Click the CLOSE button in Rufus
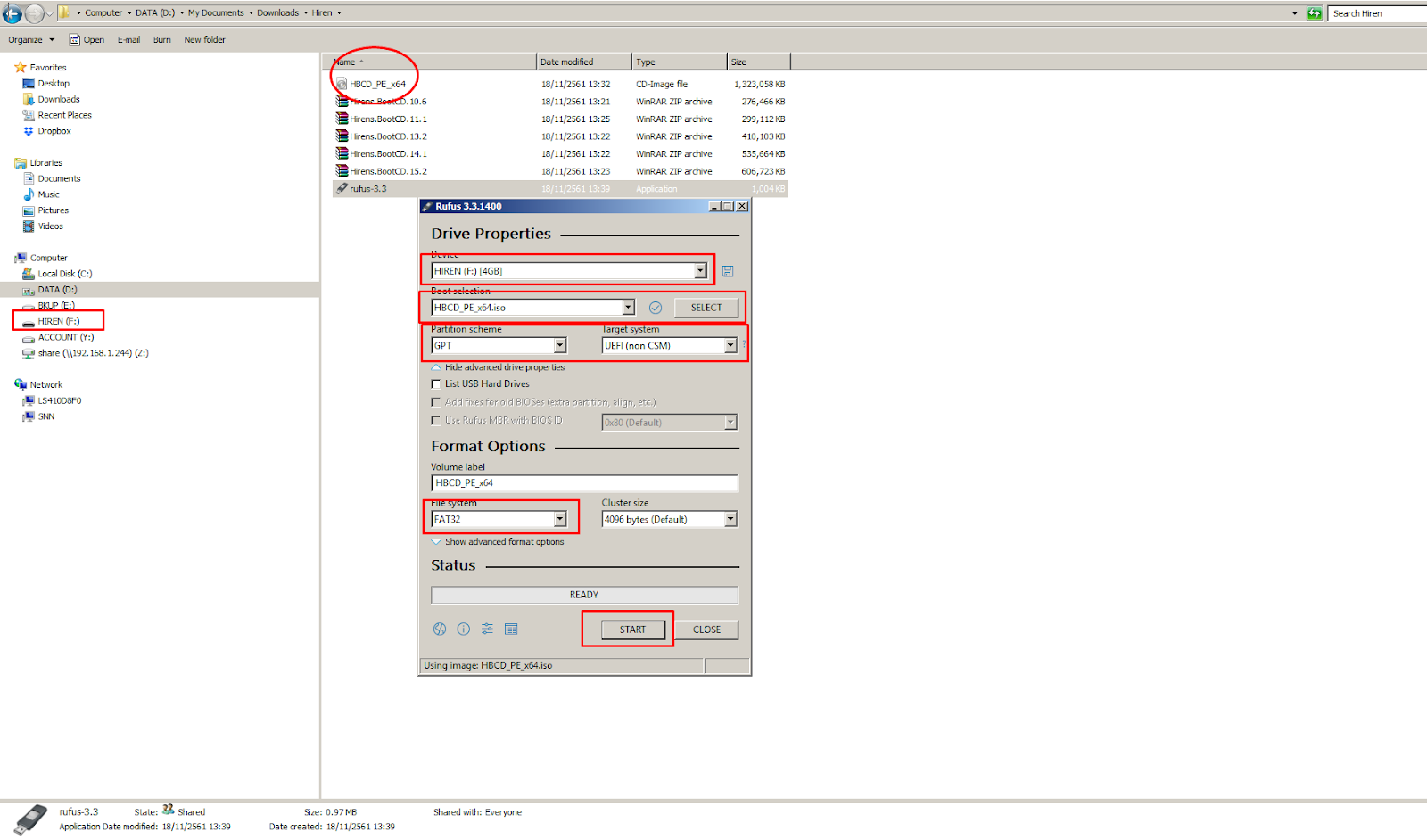Screen dimensions: 1427x840 pos(706,630)
